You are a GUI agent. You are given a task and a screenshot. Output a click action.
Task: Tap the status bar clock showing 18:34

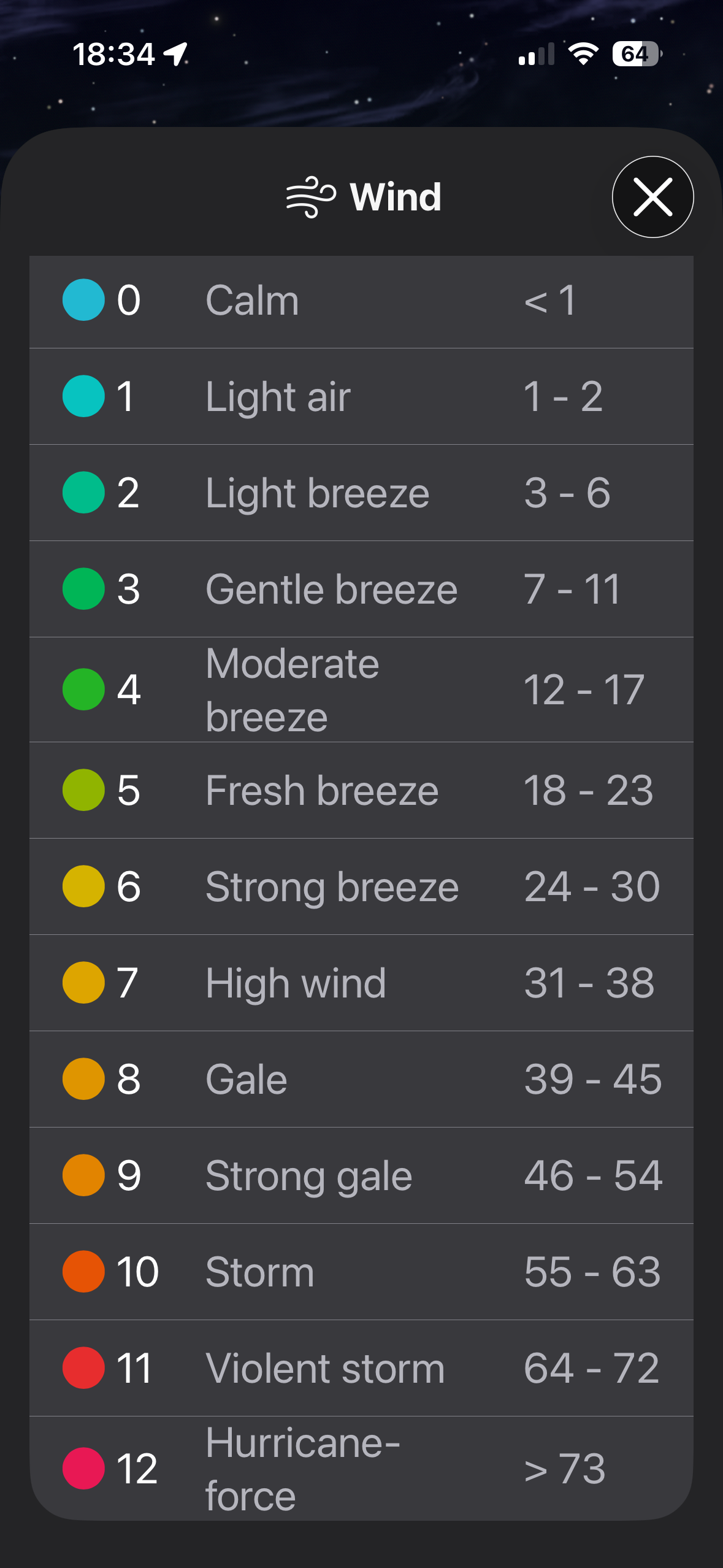click(x=113, y=54)
